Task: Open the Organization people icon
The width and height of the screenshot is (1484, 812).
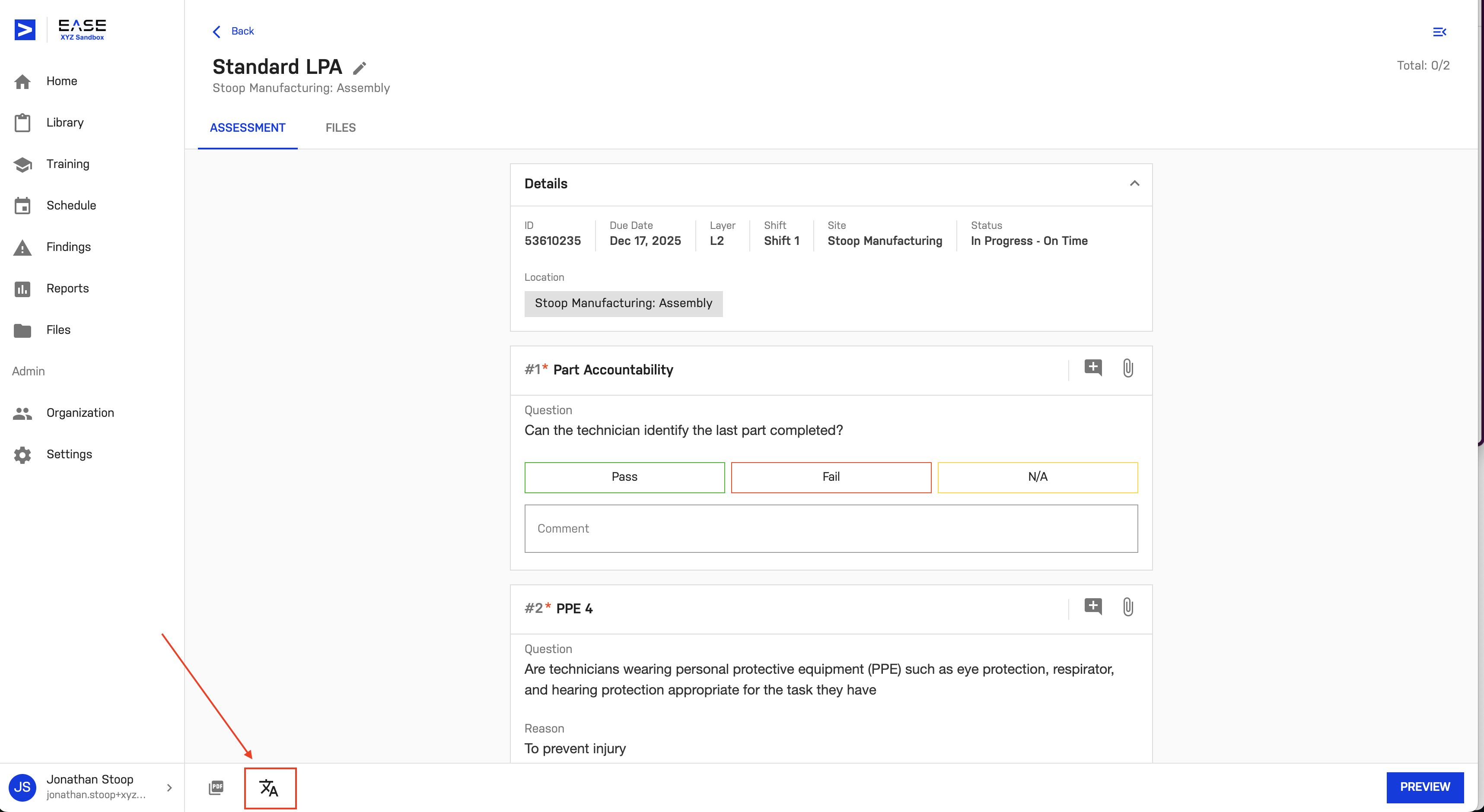Action: [x=22, y=413]
